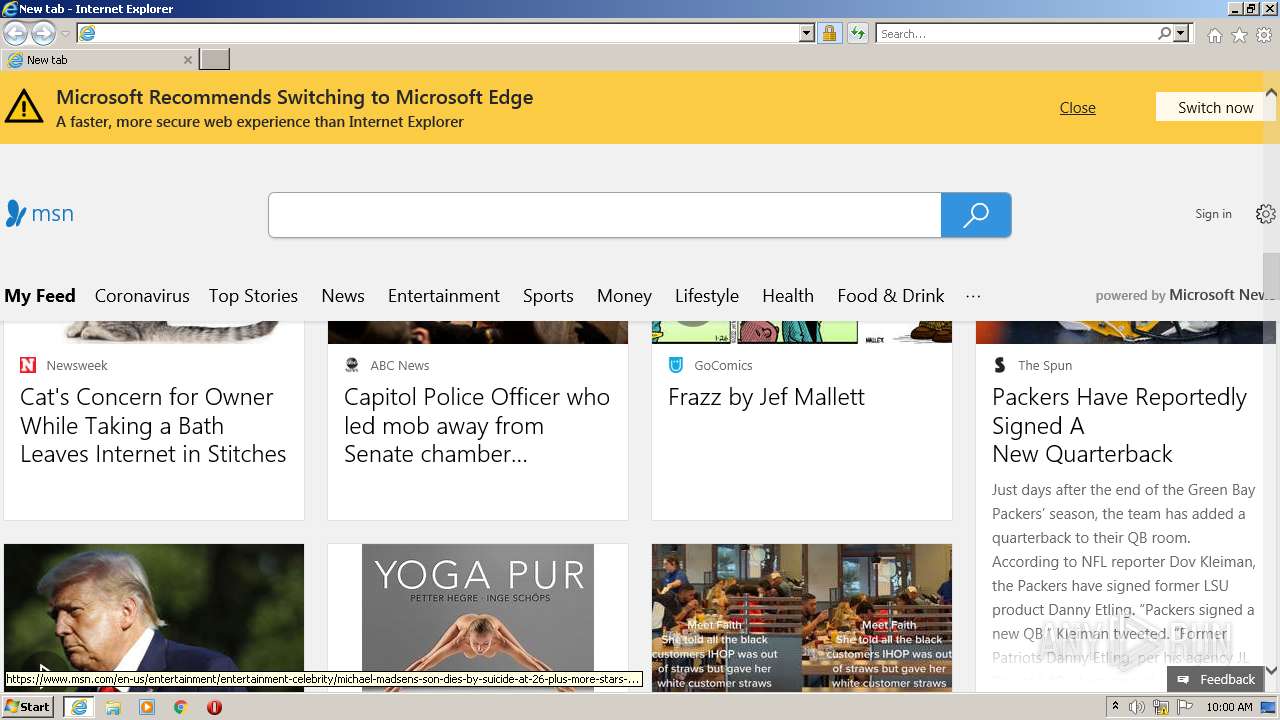Open the 'Food & Drink' section
Viewport: 1280px width, 720px height.
coord(891,296)
